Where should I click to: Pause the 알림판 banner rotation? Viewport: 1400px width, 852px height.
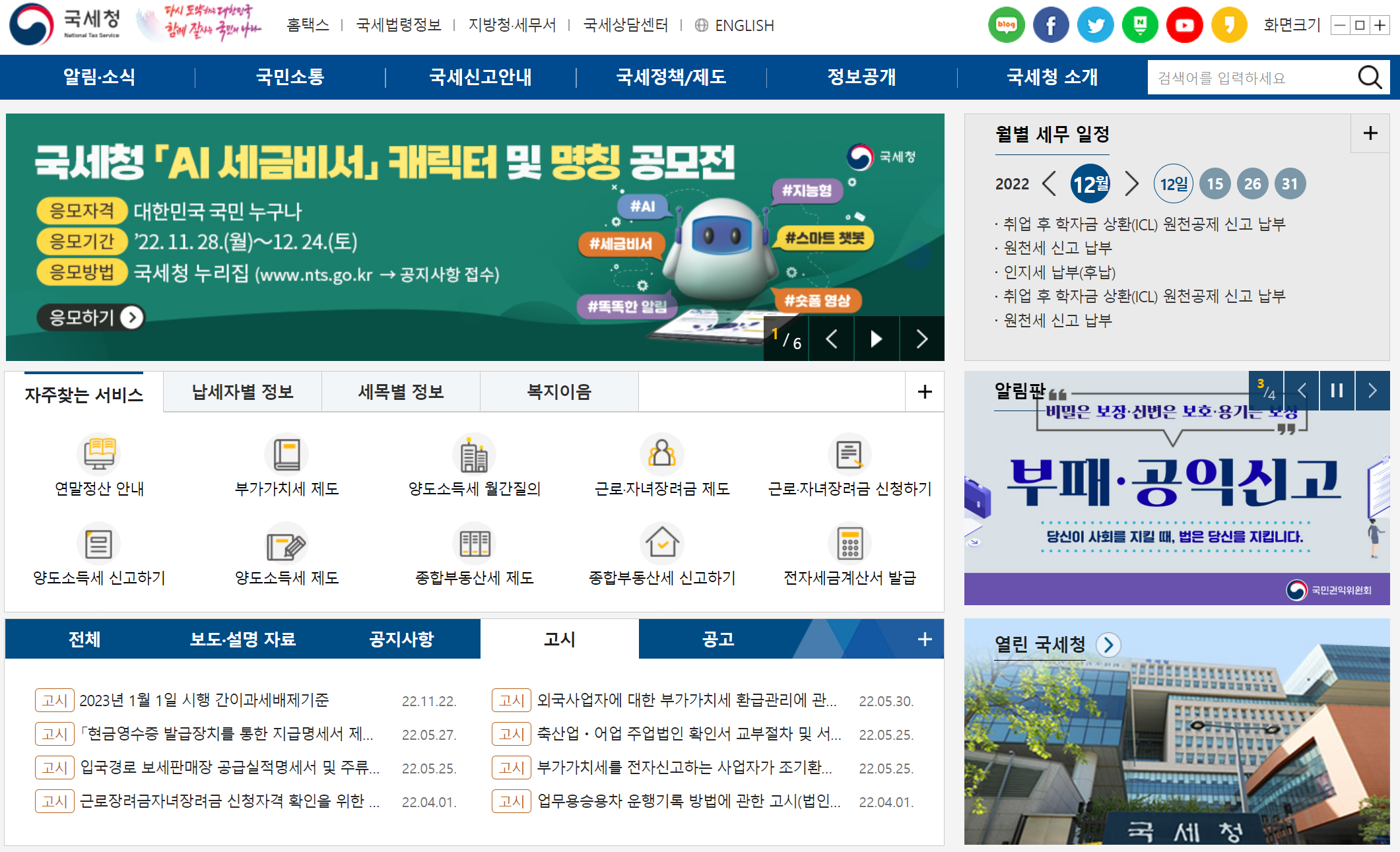(x=1337, y=391)
